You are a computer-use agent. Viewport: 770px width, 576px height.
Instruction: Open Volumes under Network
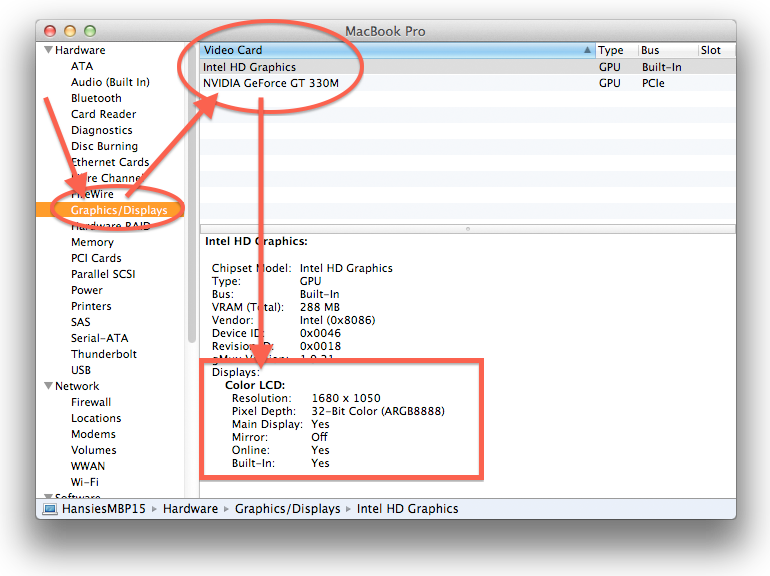pos(94,450)
